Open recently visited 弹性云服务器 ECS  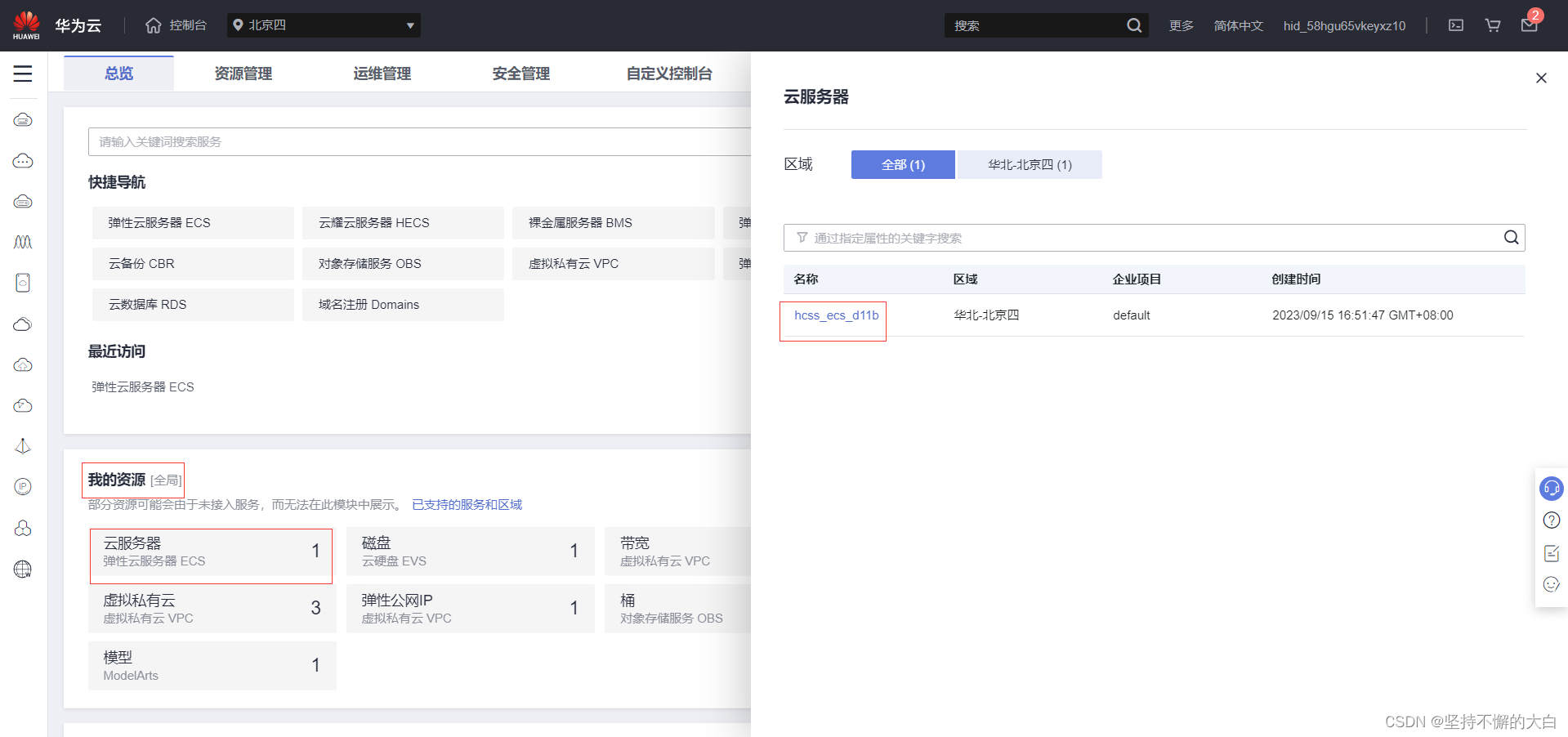point(143,386)
